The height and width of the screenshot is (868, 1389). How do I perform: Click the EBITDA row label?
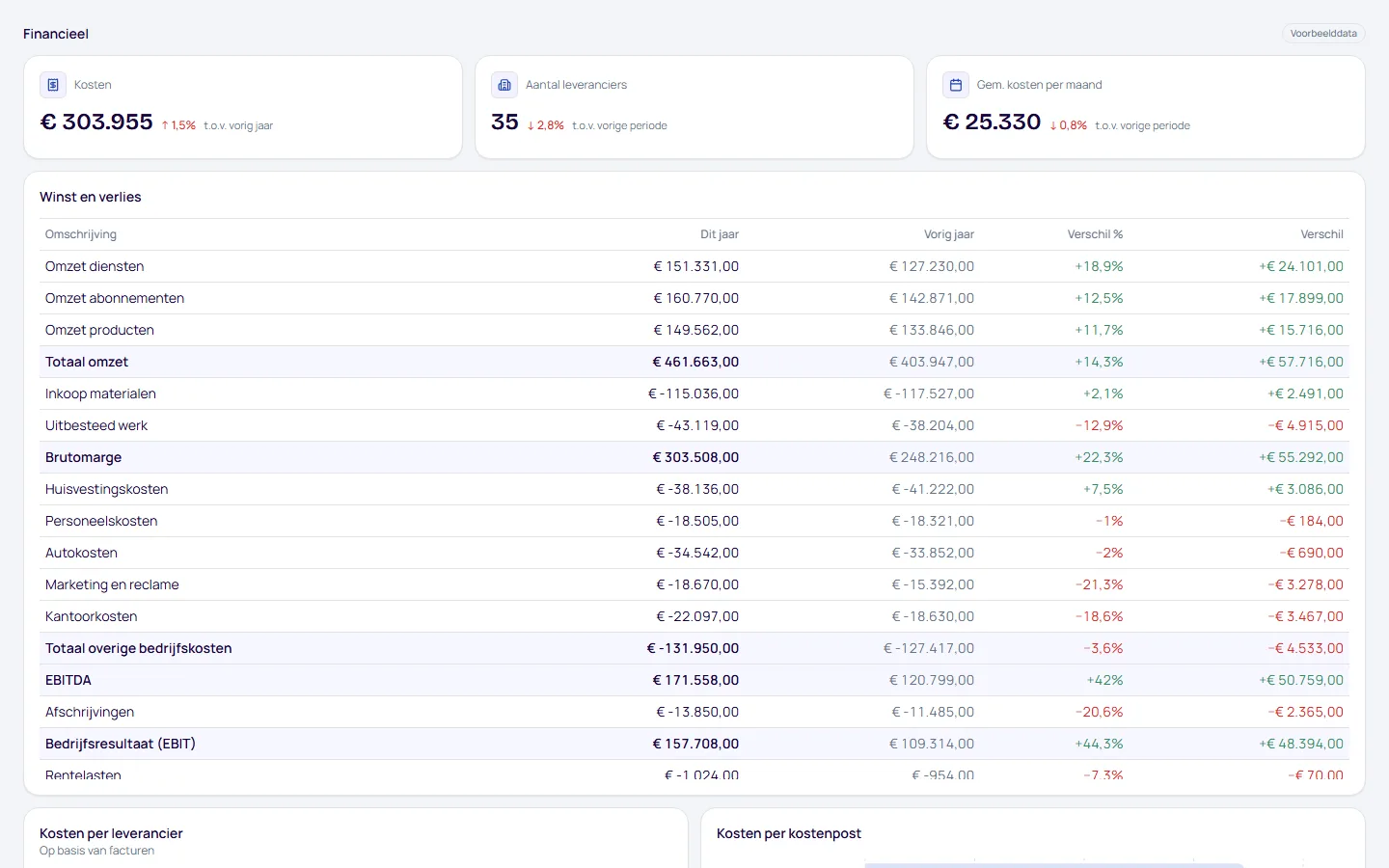[x=68, y=680]
